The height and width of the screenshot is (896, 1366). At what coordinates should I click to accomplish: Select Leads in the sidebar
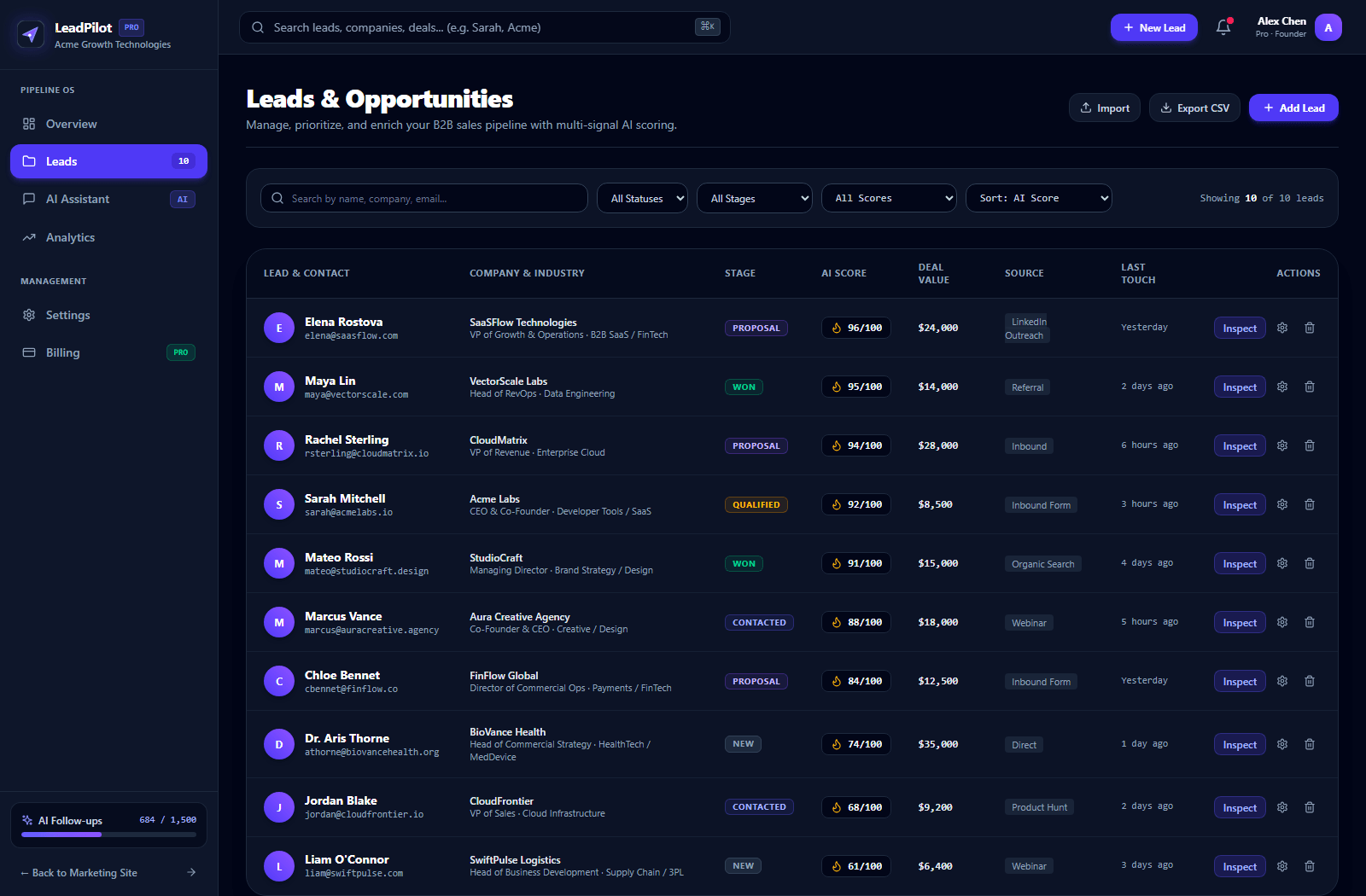tap(108, 161)
